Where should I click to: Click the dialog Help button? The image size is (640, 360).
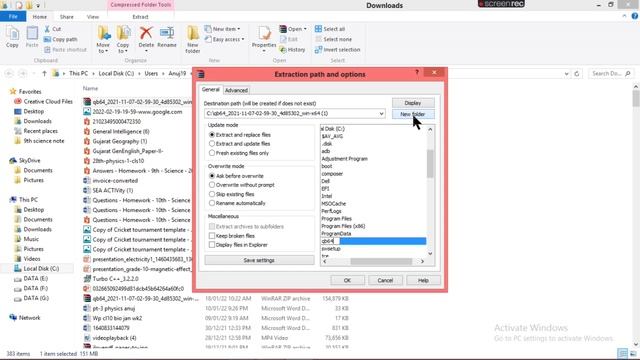tap(423, 280)
